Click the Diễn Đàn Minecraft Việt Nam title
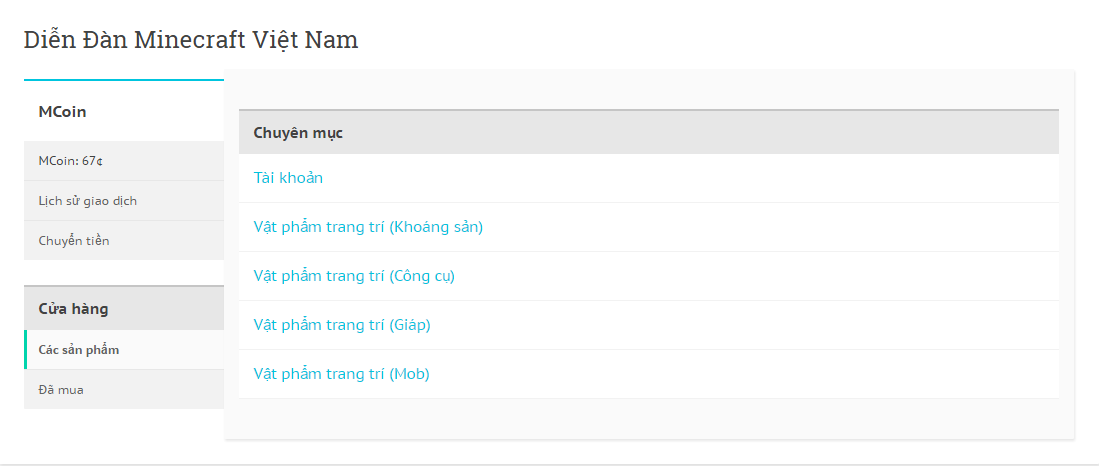This screenshot has width=1099, height=466. (x=191, y=40)
